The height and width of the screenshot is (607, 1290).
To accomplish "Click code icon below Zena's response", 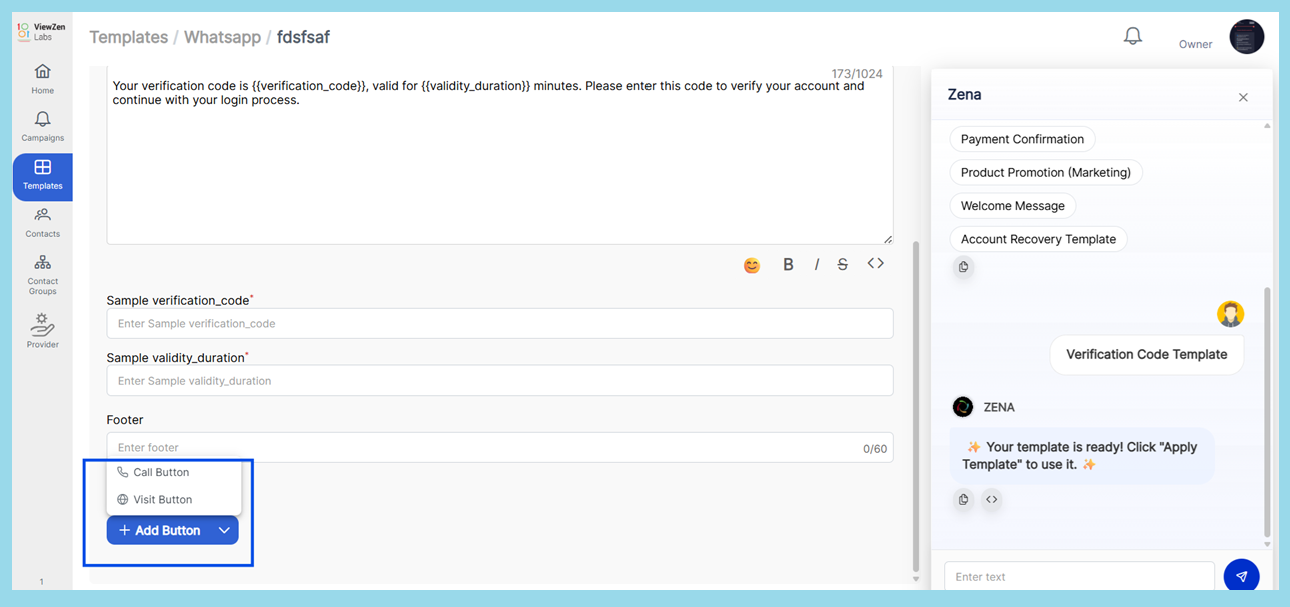I will (x=991, y=499).
